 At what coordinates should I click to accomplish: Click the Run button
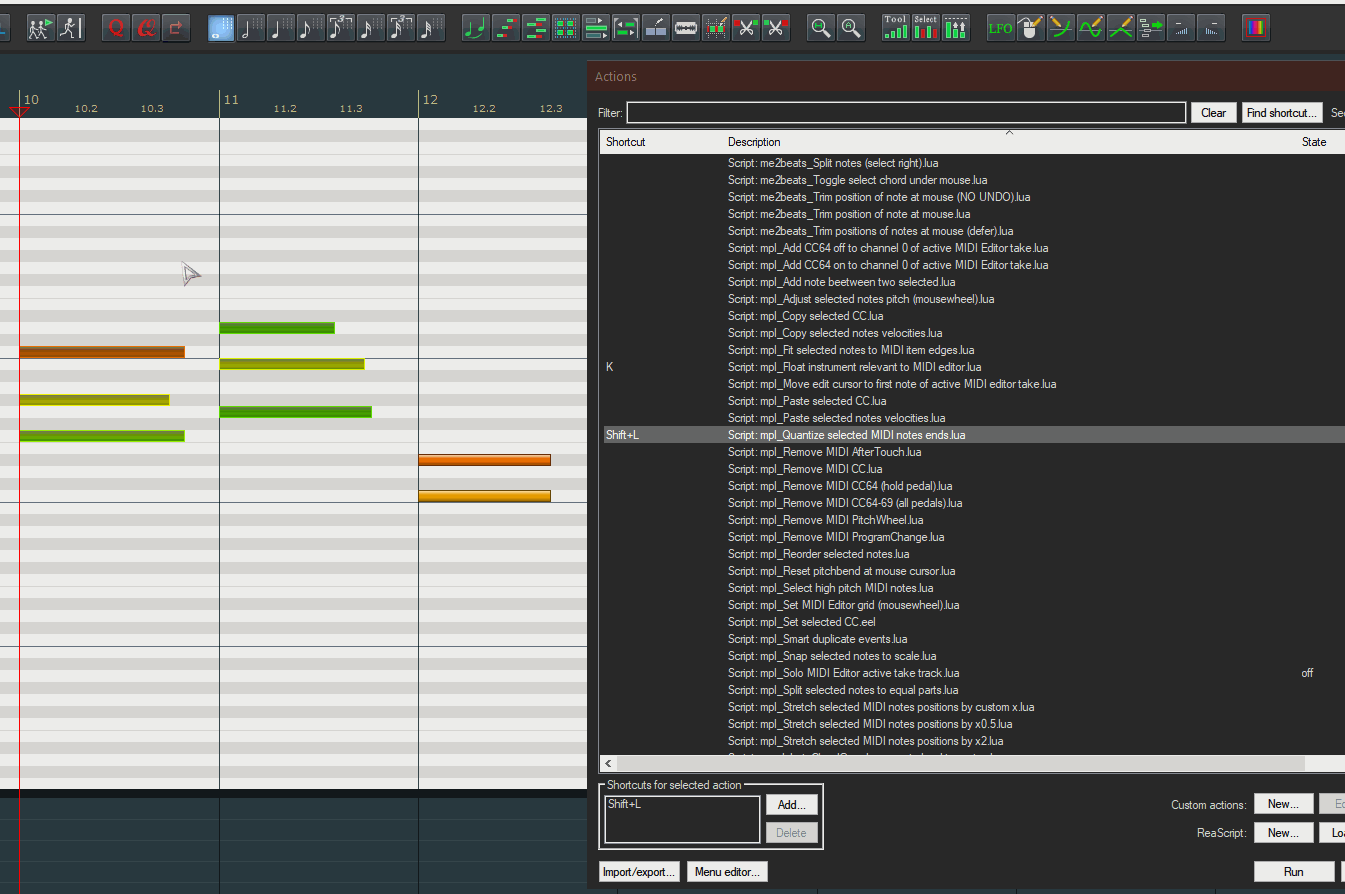coord(1294,872)
